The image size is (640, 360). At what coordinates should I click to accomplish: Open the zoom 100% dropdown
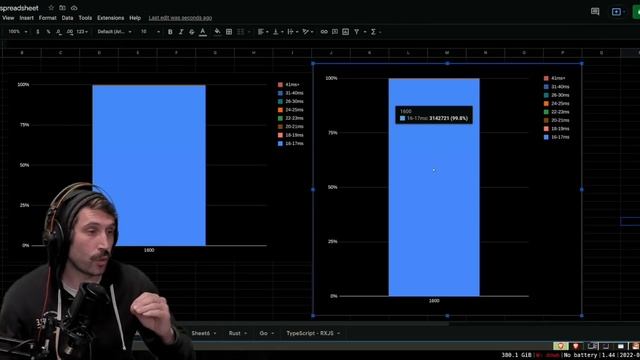(18, 31)
